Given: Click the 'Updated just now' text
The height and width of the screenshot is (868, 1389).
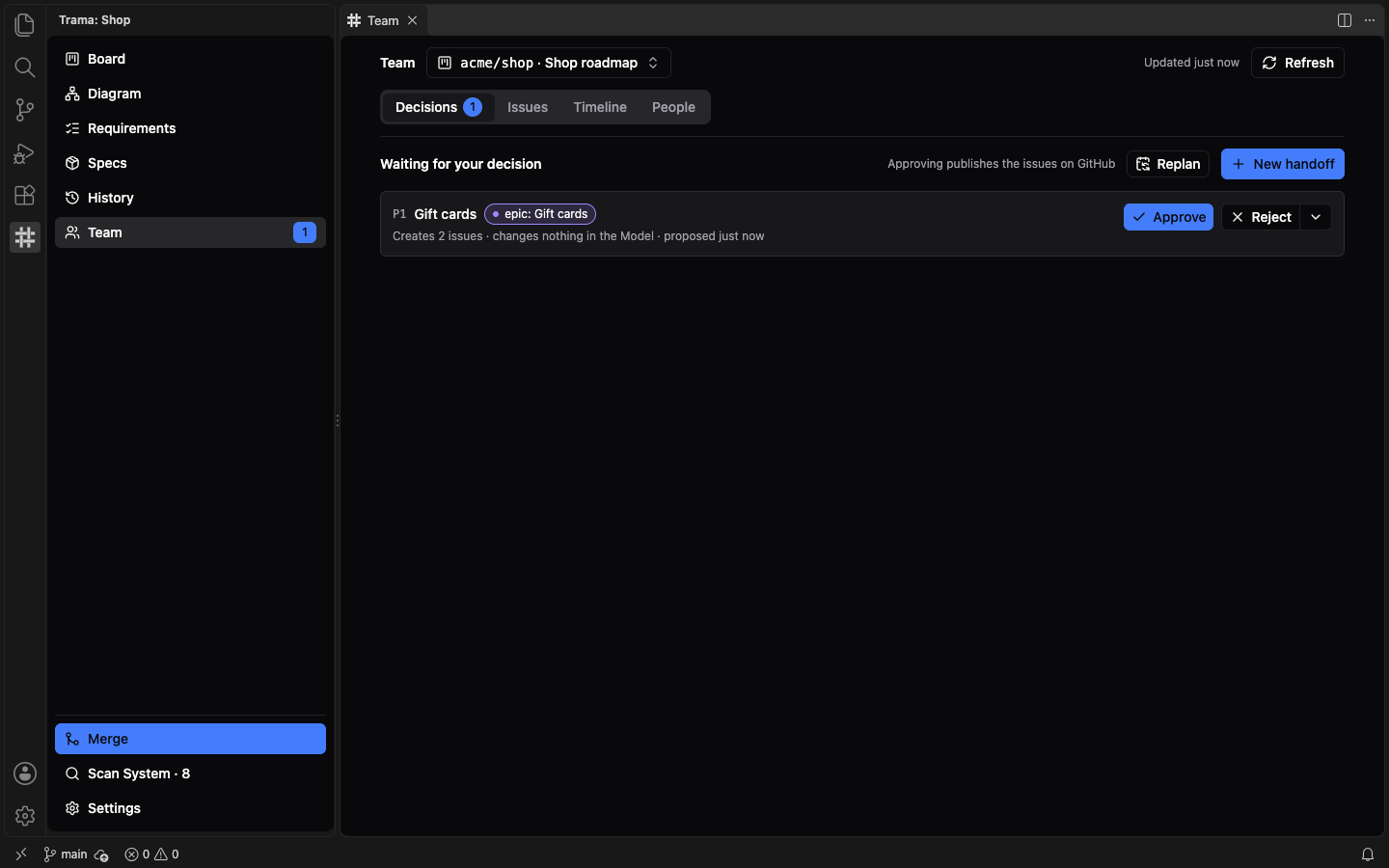Looking at the screenshot, I should pos(1191,63).
